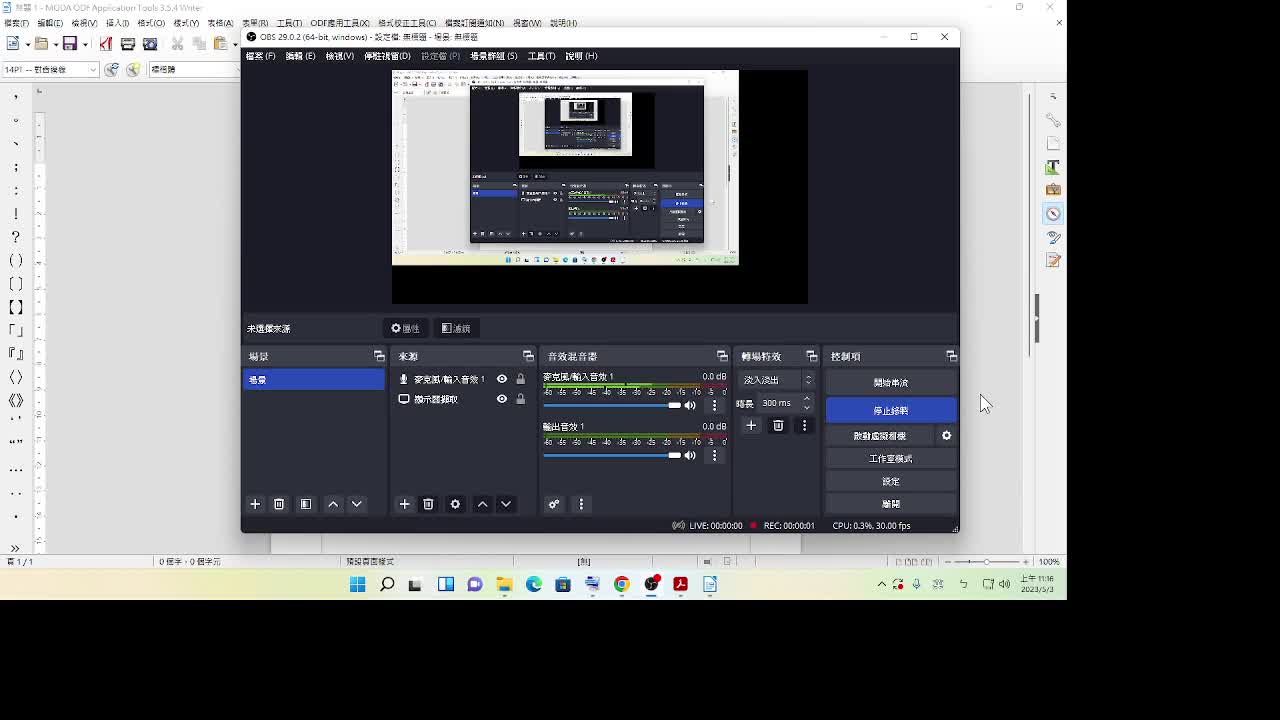
Task: Hide 顯示器擷取 source with eye icon
Action: click(502, 399)
